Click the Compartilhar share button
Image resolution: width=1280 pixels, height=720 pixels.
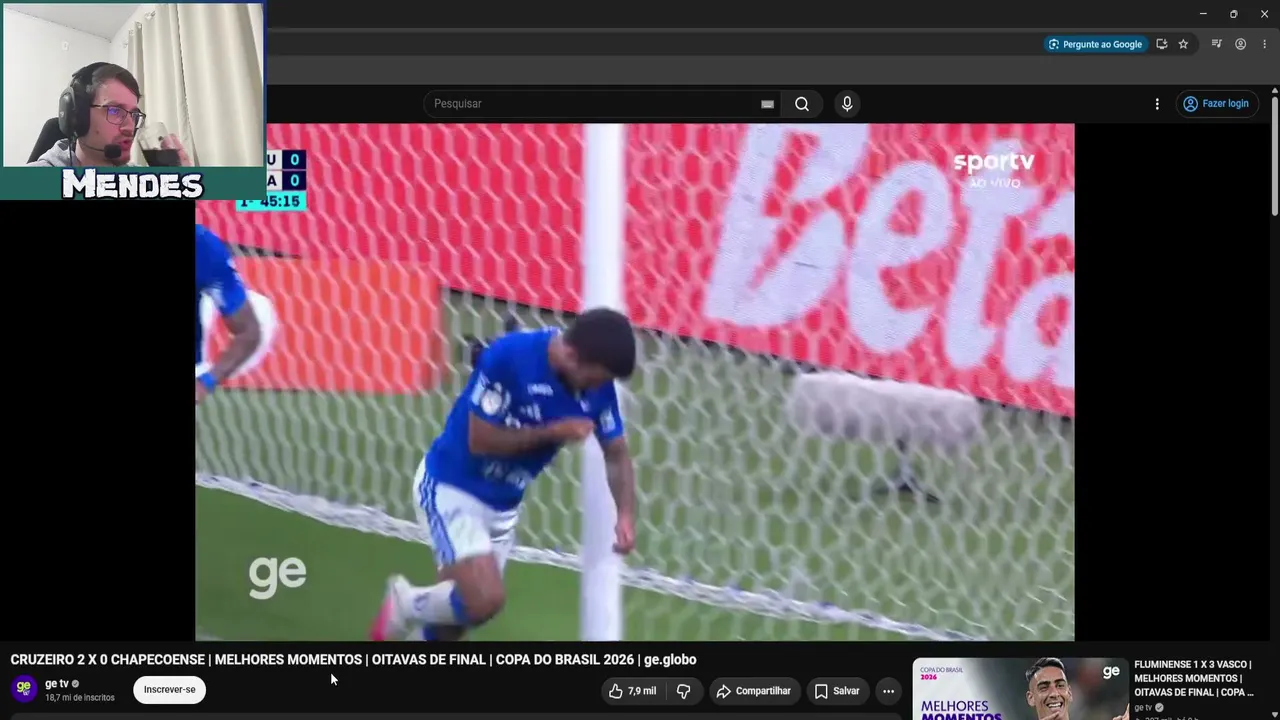point(754,691)
